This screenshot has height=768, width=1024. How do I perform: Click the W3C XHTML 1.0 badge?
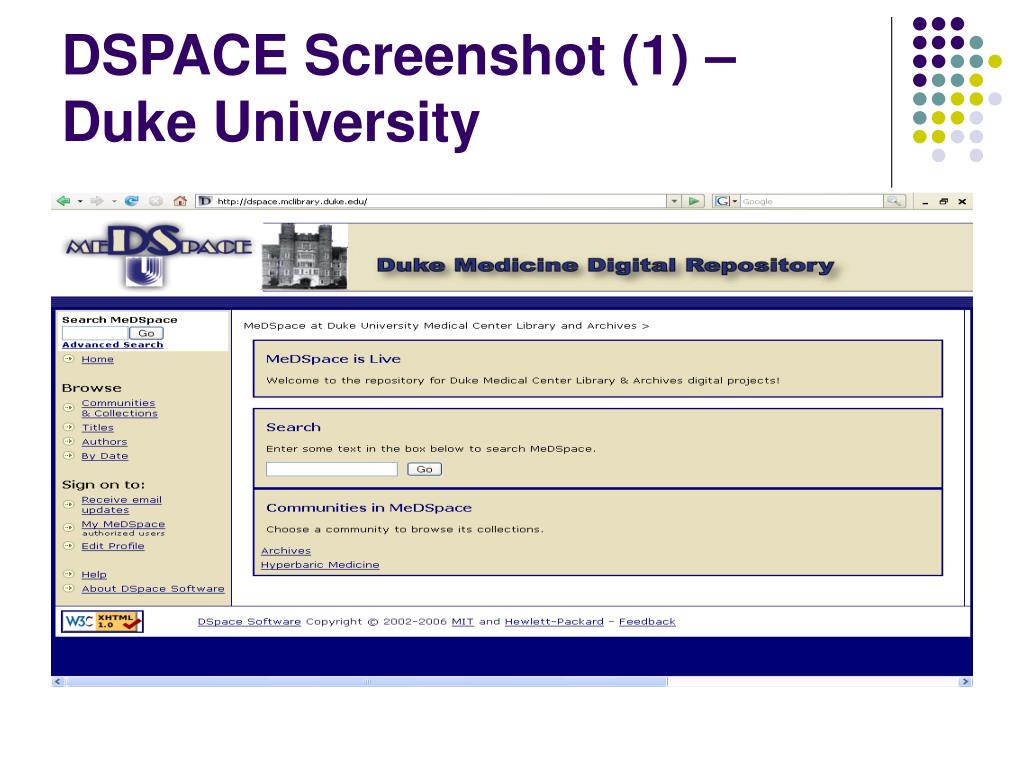(102, 621)
